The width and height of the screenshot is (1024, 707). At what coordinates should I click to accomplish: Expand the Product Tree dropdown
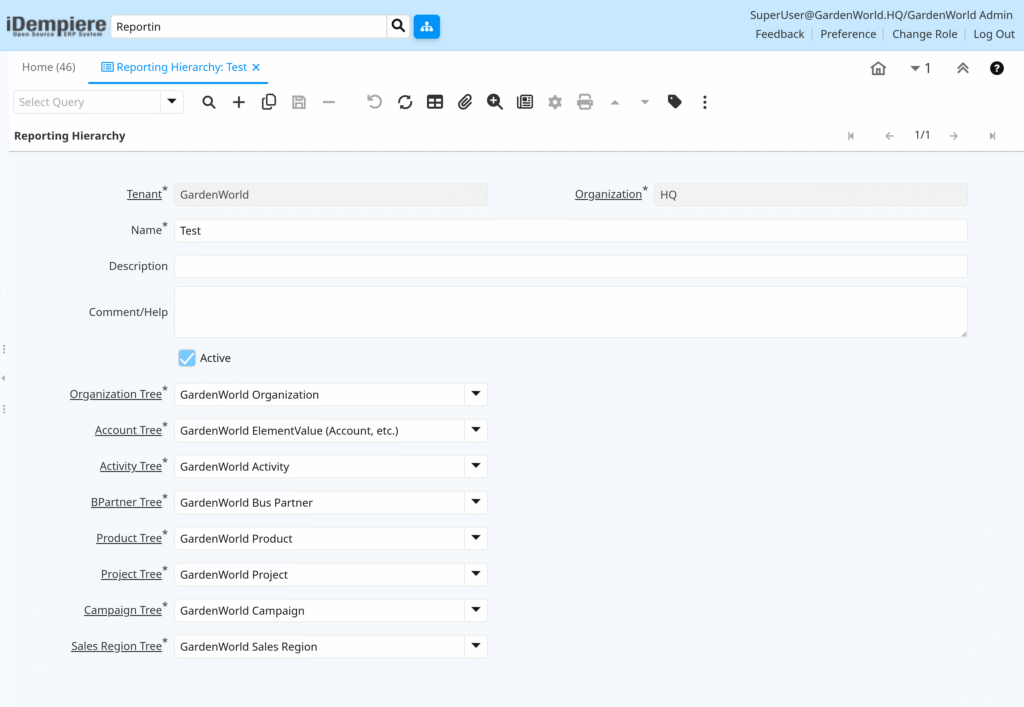pyautogui.click(x=476, y=538)
